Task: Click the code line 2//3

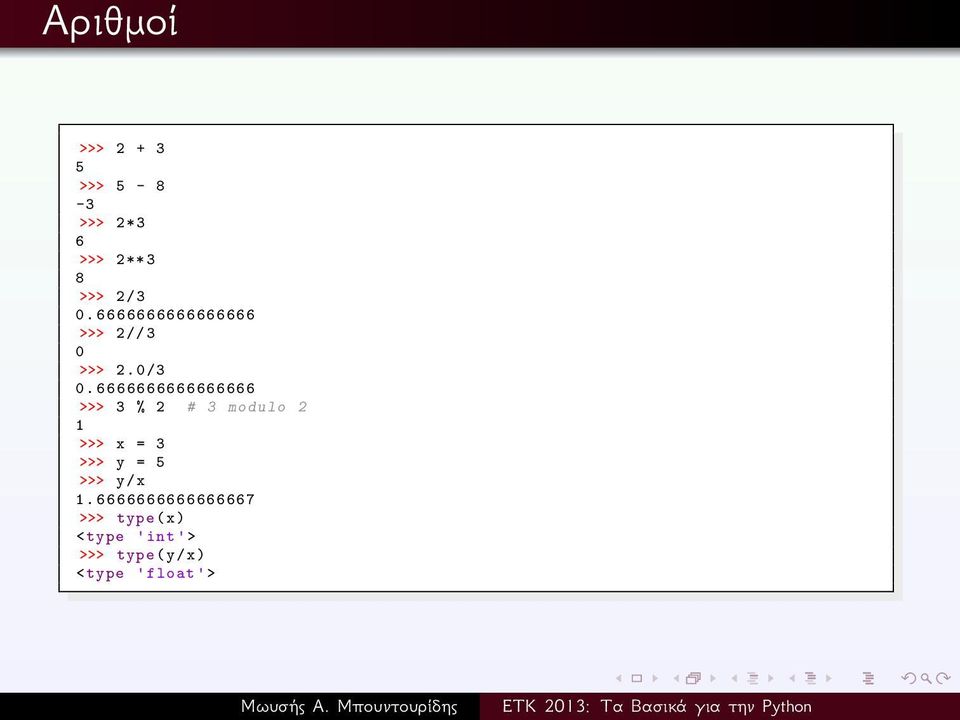Action: 135,333
